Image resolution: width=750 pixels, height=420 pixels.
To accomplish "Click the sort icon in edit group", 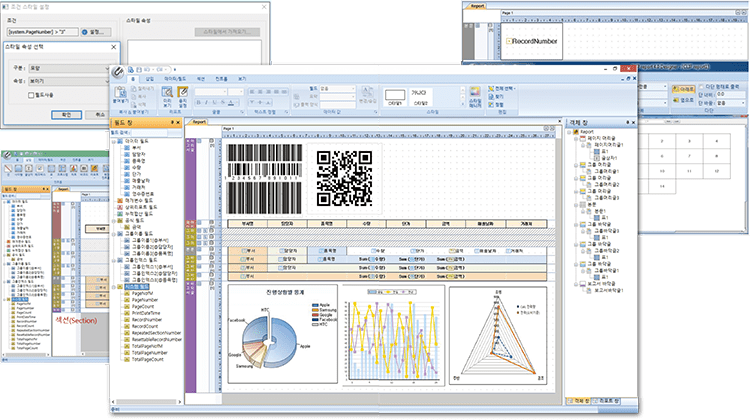I will point(496,104).
